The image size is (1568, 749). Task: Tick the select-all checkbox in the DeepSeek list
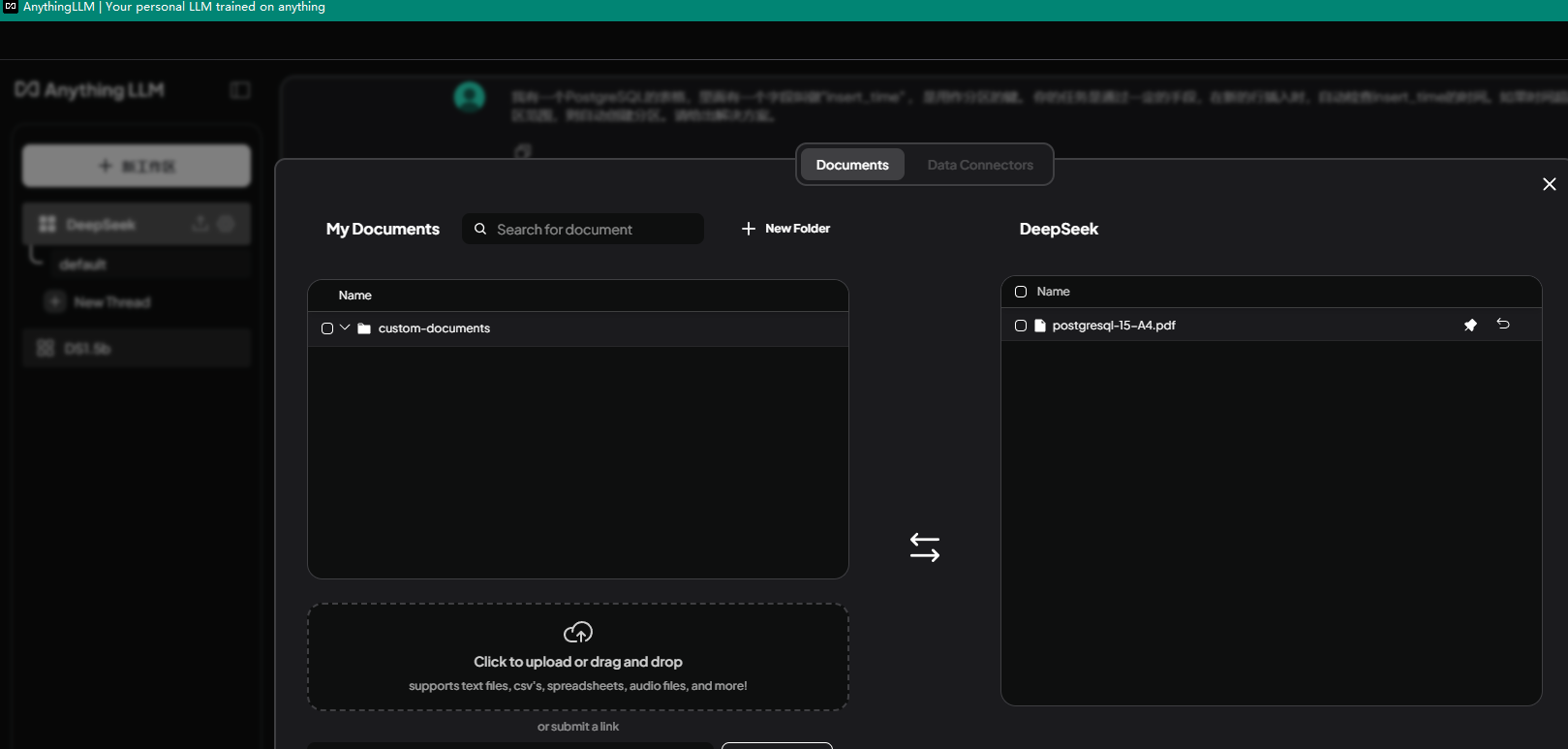point(1021,292)
